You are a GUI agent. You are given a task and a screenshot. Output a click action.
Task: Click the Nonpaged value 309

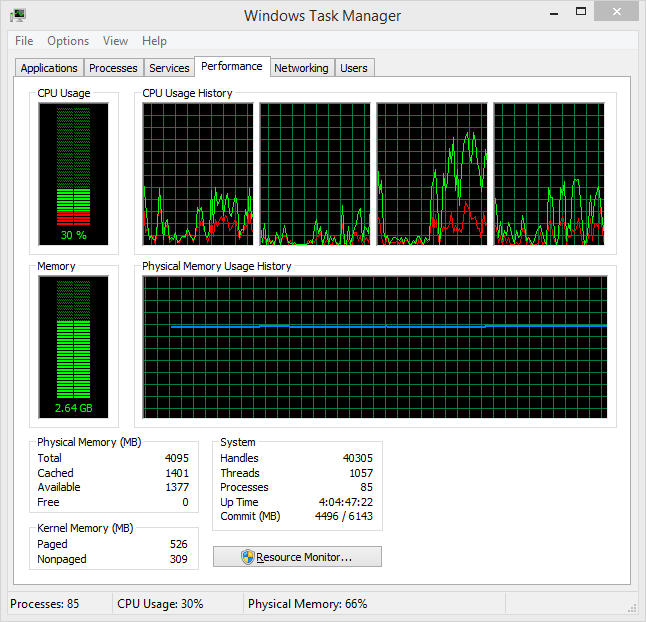(x=179, y=559)
